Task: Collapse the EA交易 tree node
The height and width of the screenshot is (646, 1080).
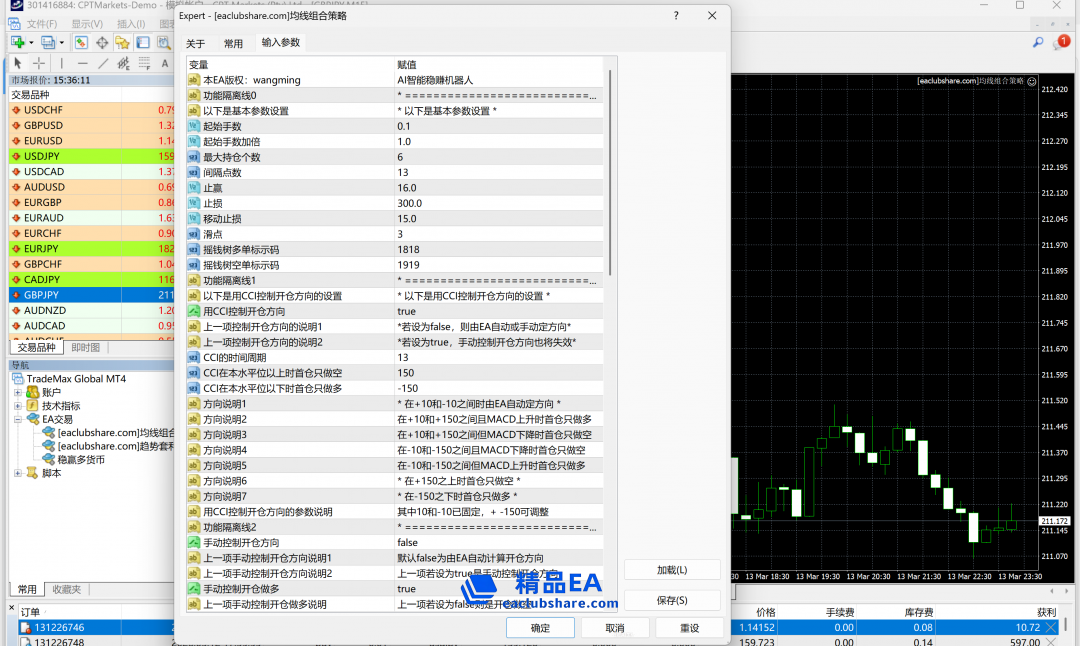Action: (18, 420)
